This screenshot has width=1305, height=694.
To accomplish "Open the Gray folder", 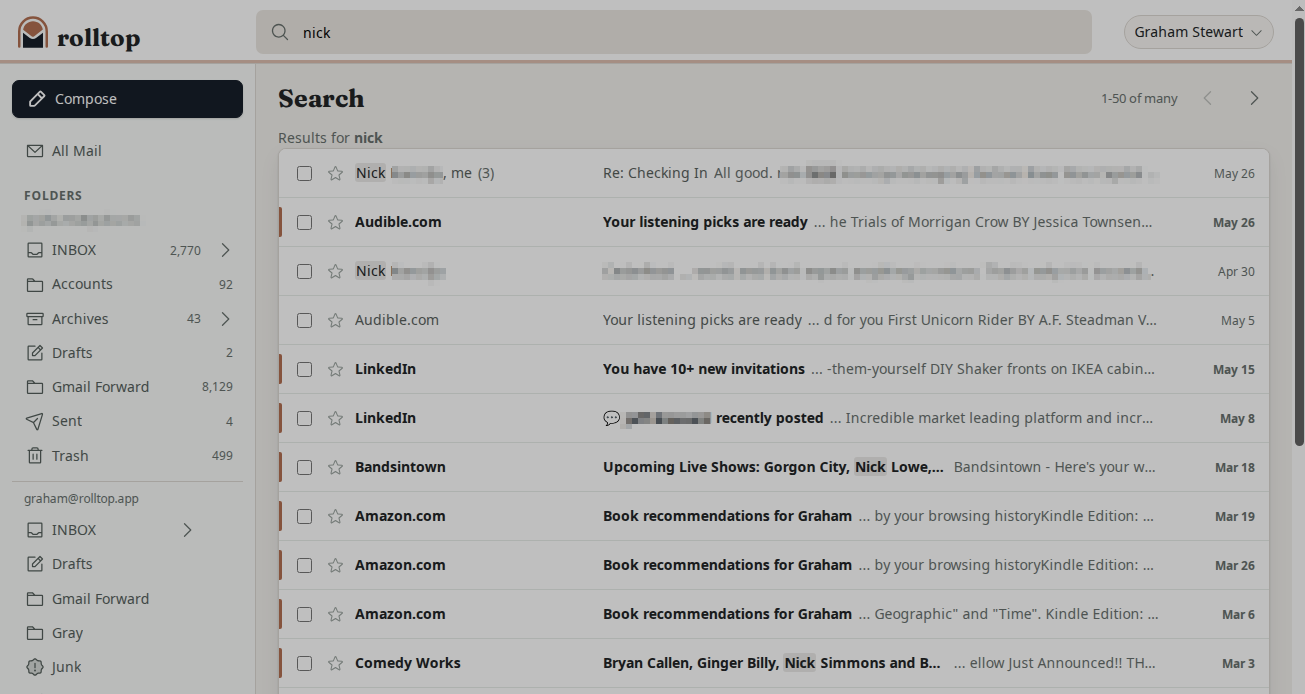I will point(127,633).
